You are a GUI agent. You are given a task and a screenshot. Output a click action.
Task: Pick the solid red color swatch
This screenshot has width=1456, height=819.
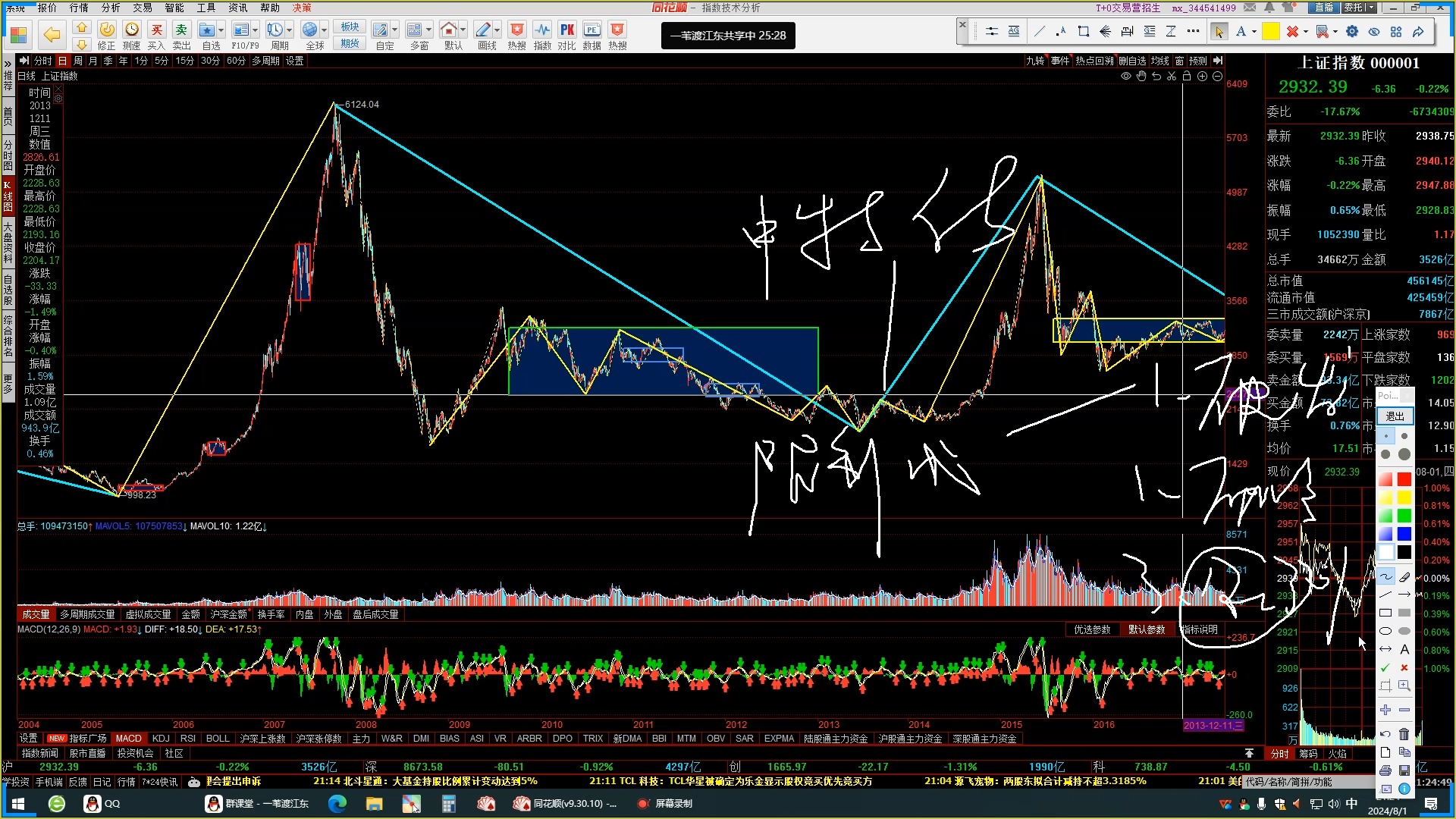[1404, 479]
